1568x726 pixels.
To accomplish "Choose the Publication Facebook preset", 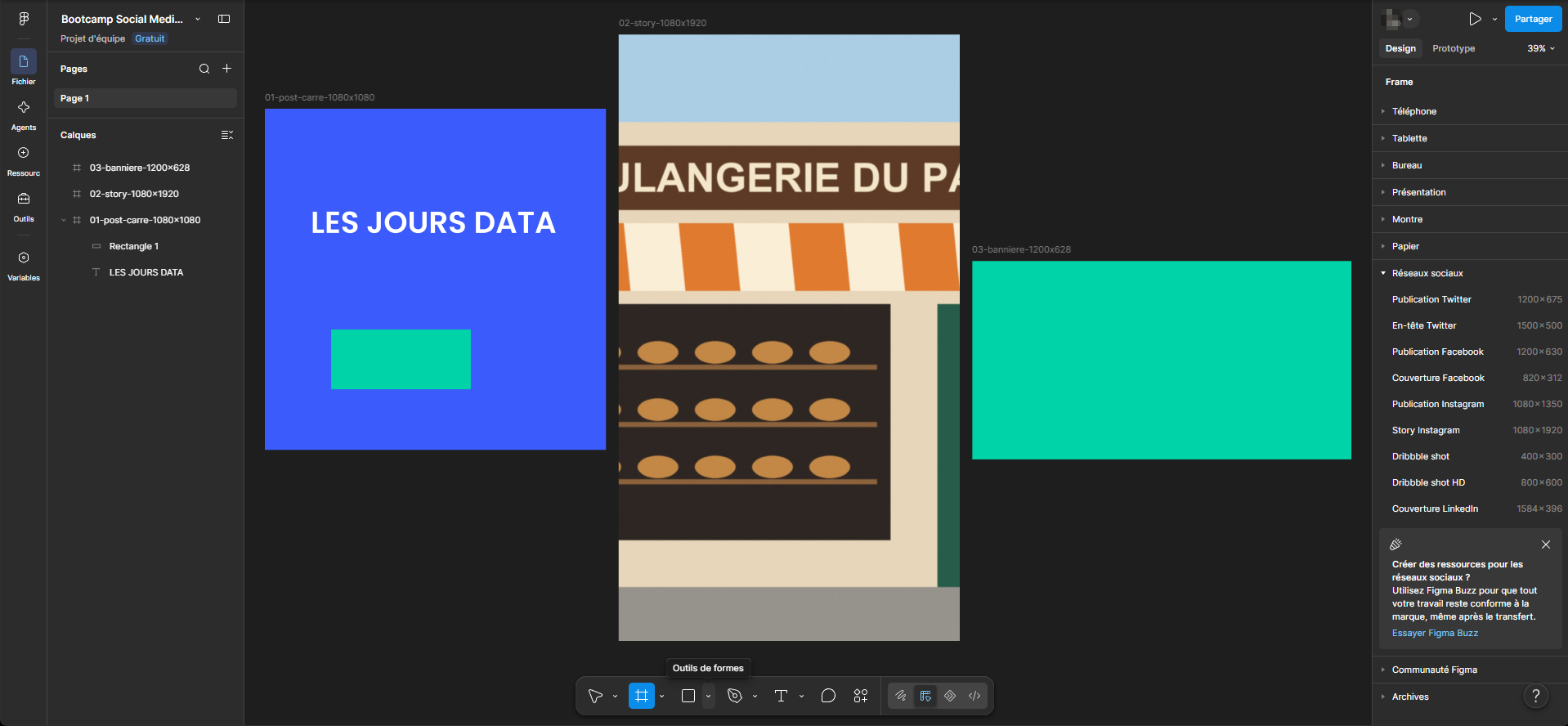I will click(x=1470, y=352).
